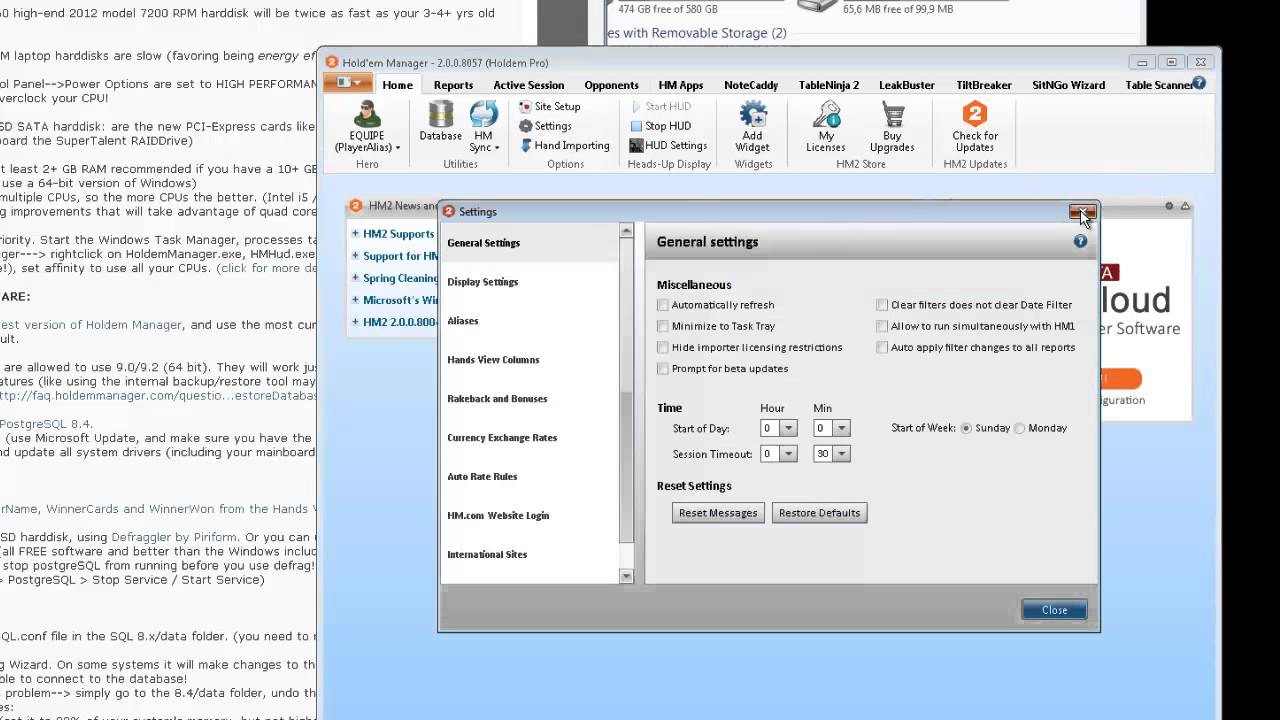The image size is (1280, 720).
Task: Select Aliases in settings list
Action: tap(463, 321)
